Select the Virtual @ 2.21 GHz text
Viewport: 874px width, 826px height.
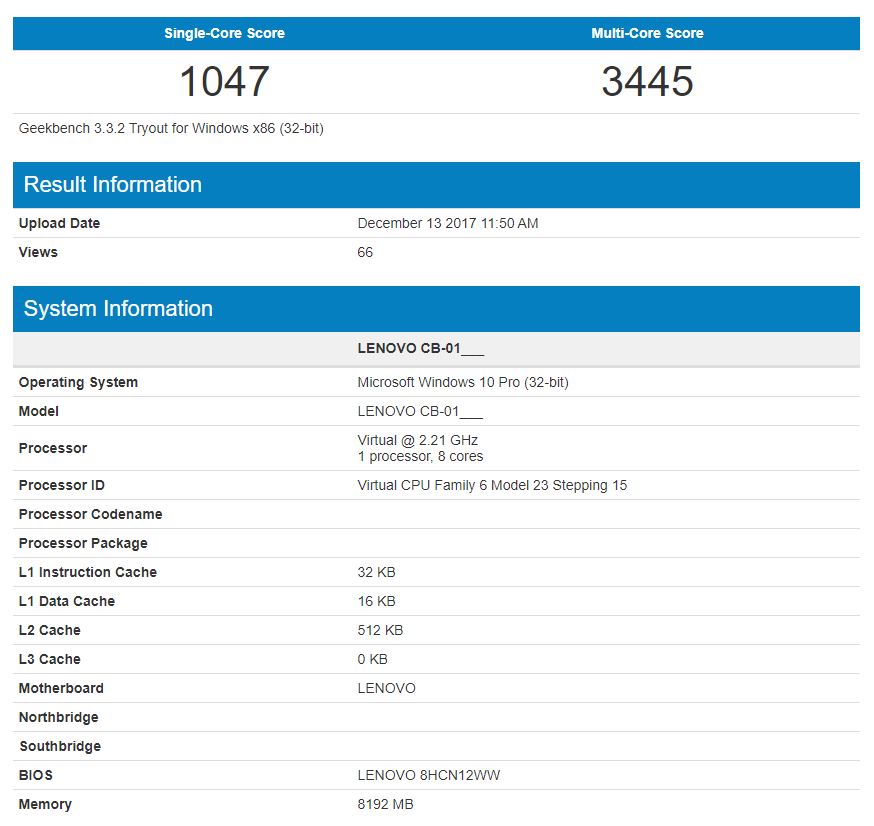[x=417, y=440]
